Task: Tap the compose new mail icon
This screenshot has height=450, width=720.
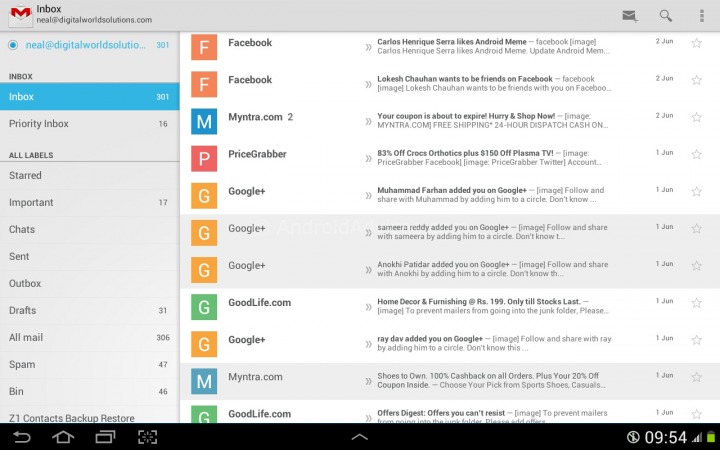Action: (x=630, y=16)
